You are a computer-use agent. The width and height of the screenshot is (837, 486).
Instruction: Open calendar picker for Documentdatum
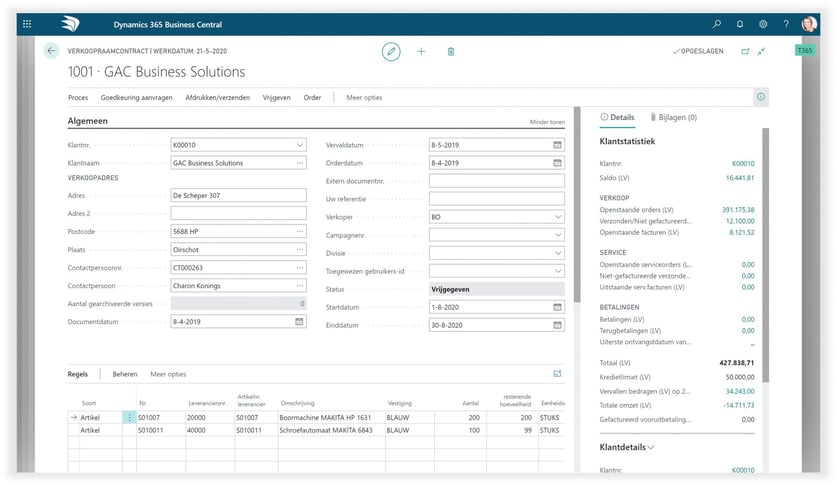click(x=299, y=322)
